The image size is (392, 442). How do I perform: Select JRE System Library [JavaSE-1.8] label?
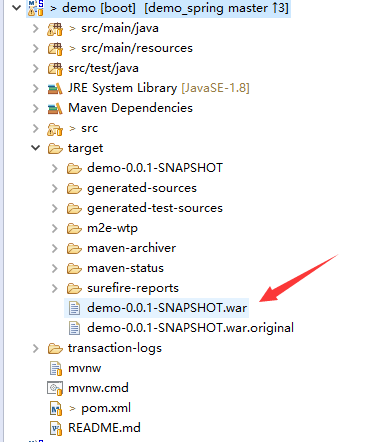[159, 88]
